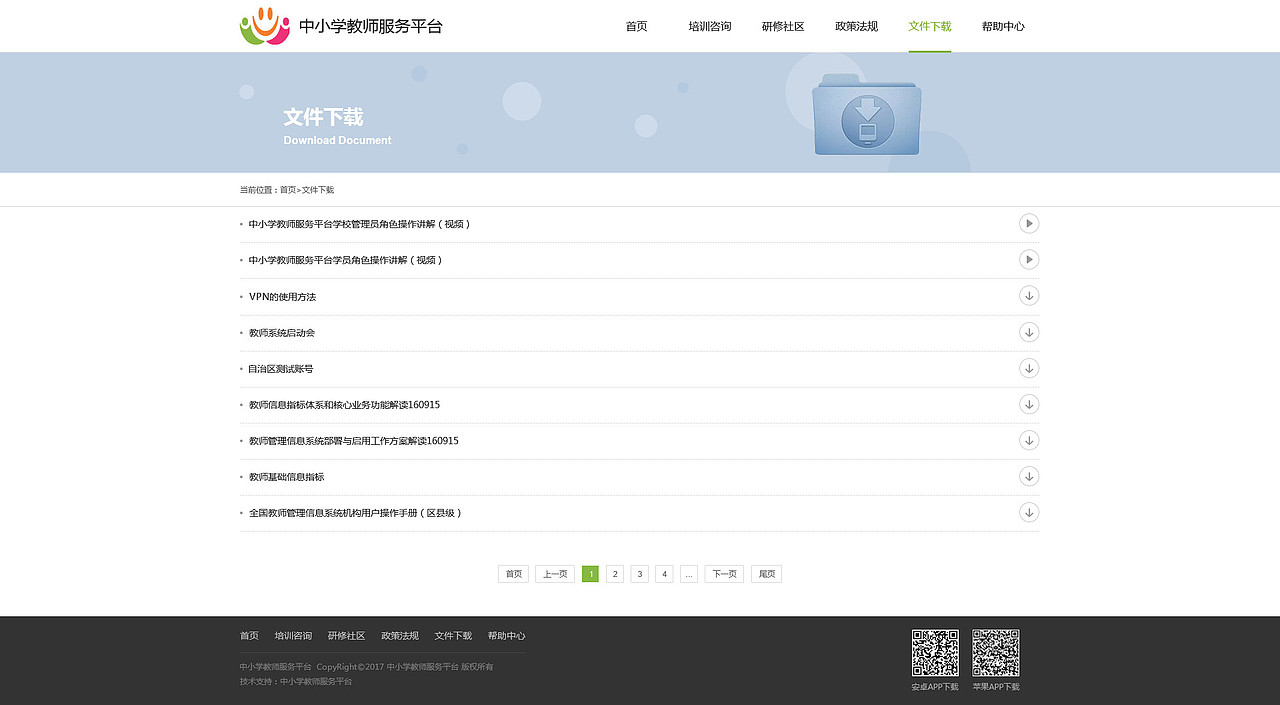Screen dimensions: 1280x705
Task: Download the 自治区测试账号 file
Action: click(x=1029, y=368)
